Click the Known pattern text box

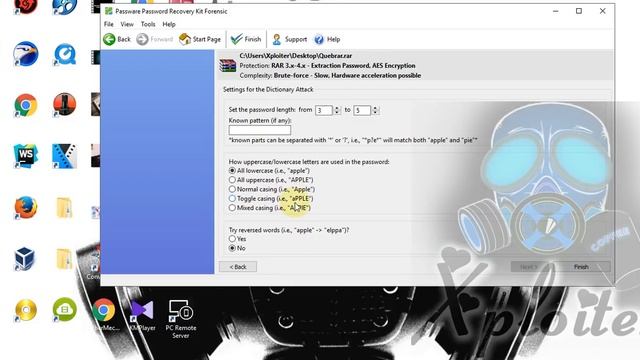[x=260, y=130]
